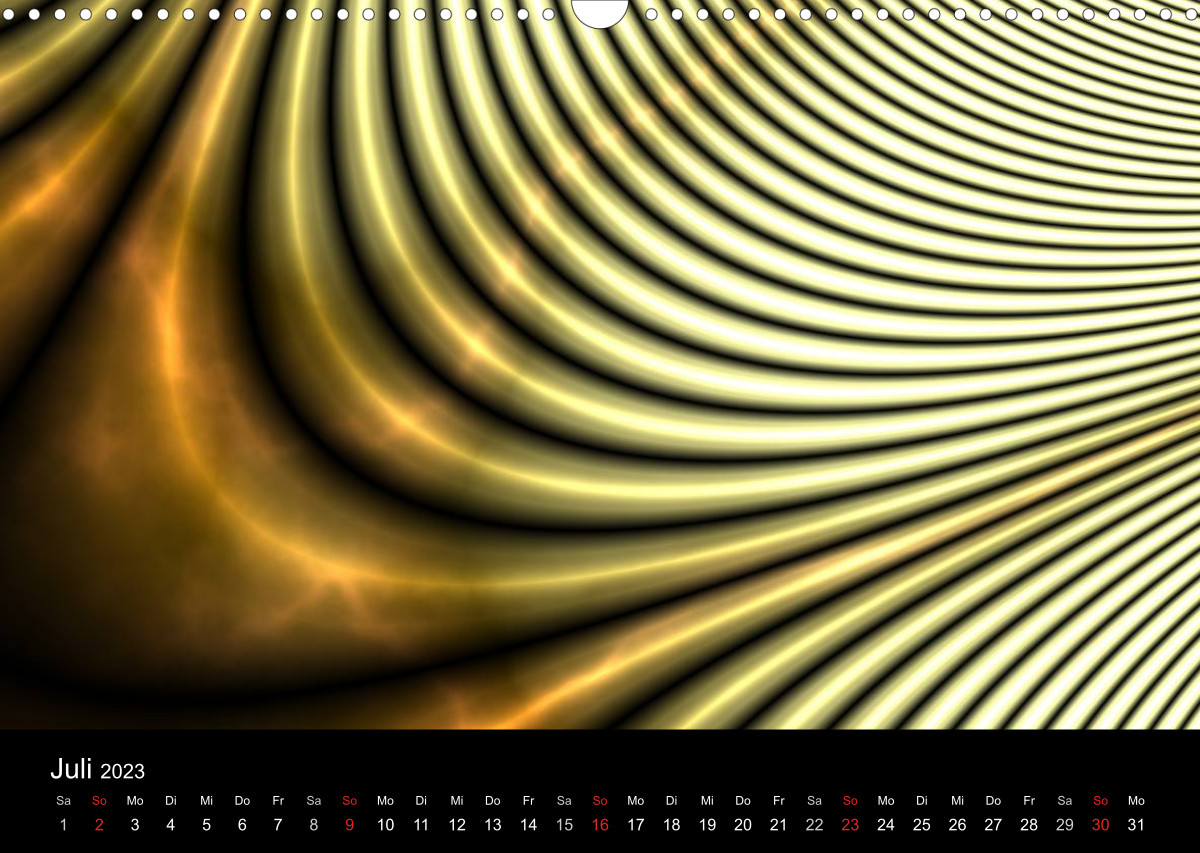Select date 1 in the calendar row
Viewport: 1200px width, 853px height.
(63, 825)
